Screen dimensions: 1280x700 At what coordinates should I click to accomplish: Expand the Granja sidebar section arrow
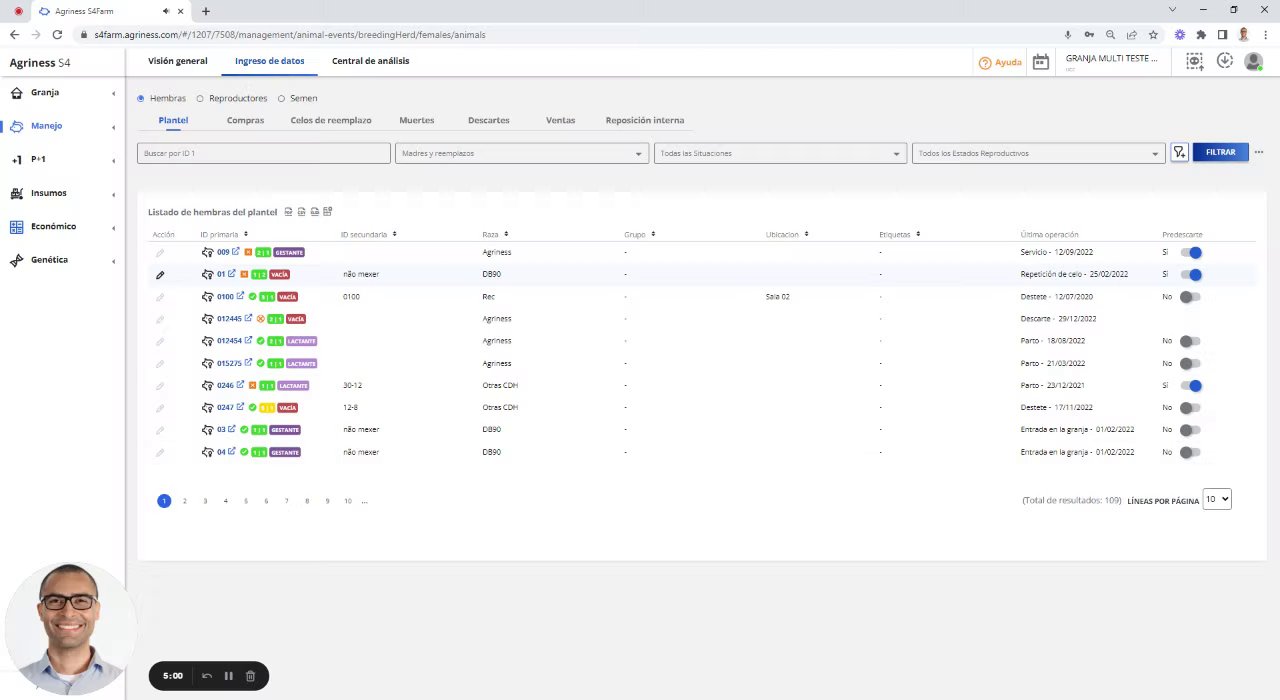tap(113, 93)
